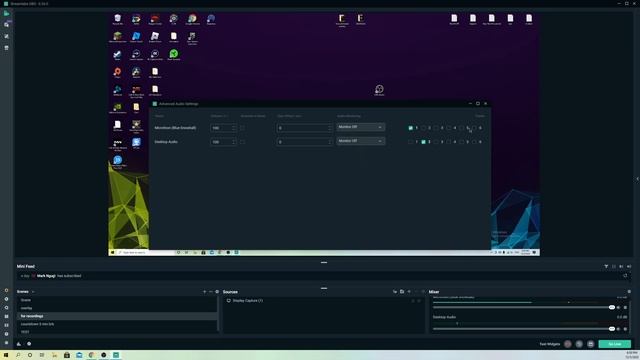The image size is (640, 360).
Task: Select the countdown 5 min scene
Action: pos(117,324)
